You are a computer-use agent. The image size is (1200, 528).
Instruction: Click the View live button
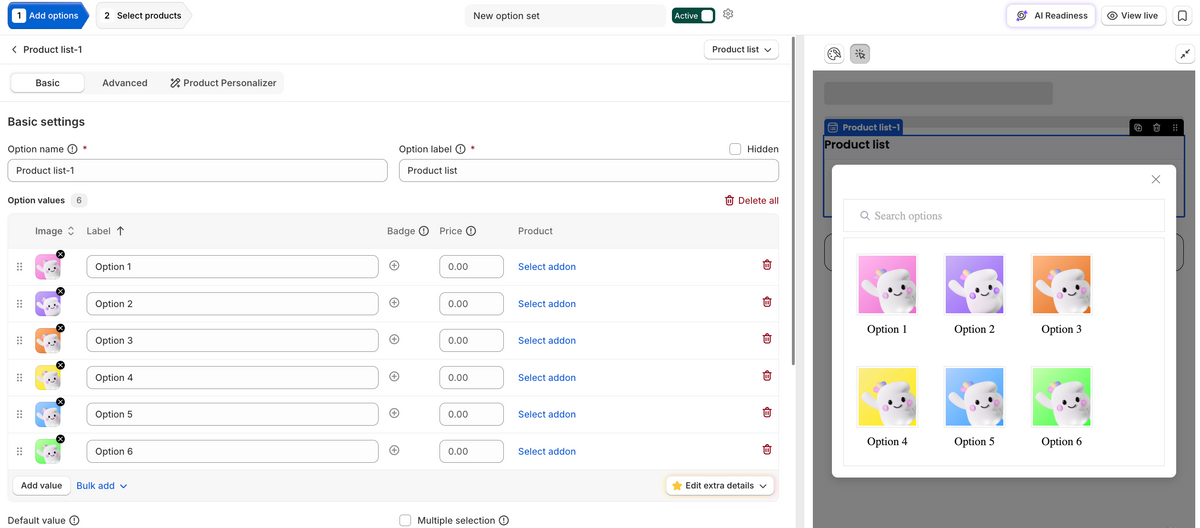[x=1132, y=16]
